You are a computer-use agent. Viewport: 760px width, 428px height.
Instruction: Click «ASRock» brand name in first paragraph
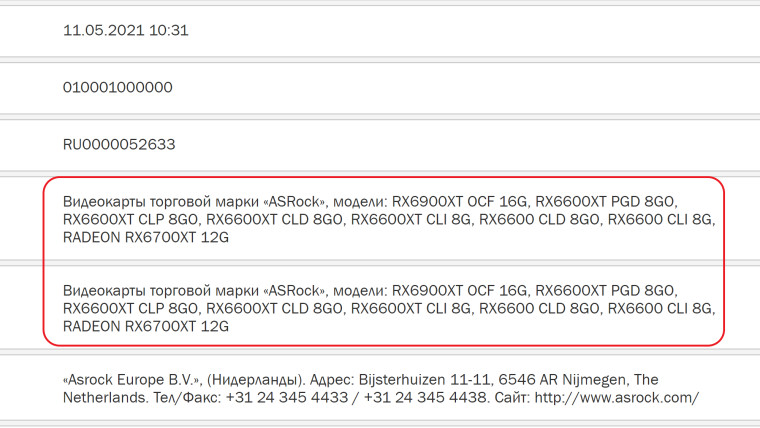[300, 199]
